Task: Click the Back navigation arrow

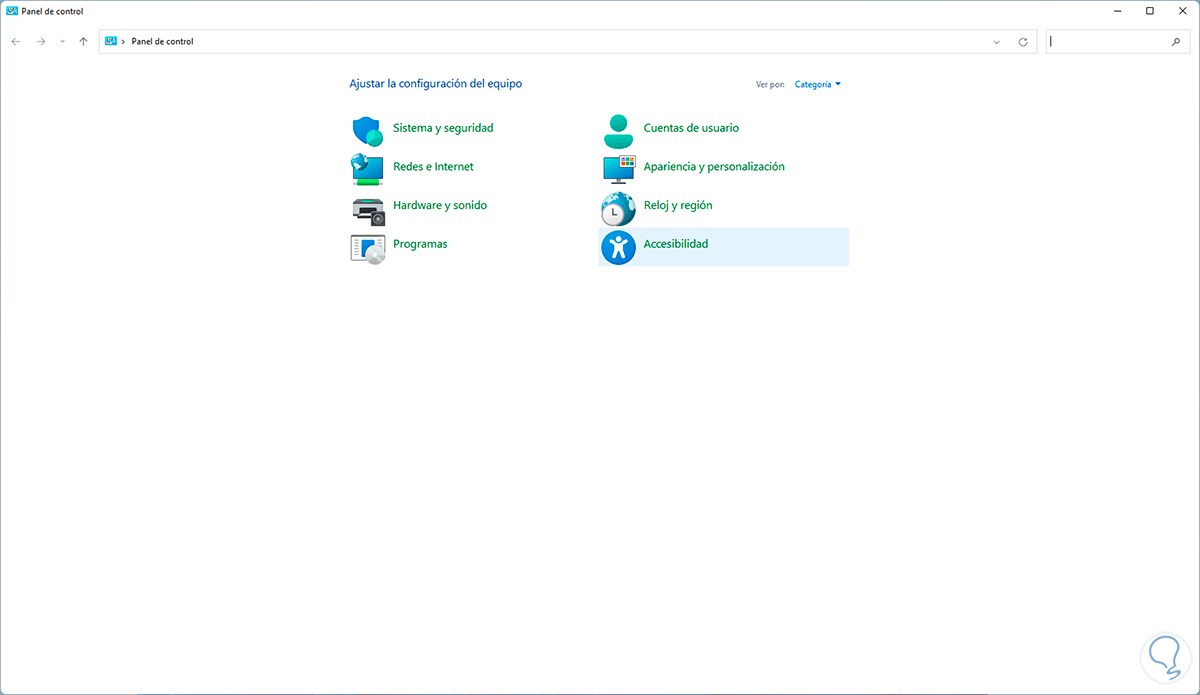Action: click(x=16, y=42)
